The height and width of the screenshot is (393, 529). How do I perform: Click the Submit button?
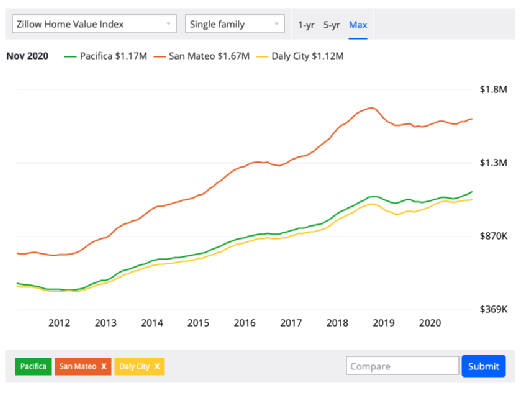pos(483,366)
